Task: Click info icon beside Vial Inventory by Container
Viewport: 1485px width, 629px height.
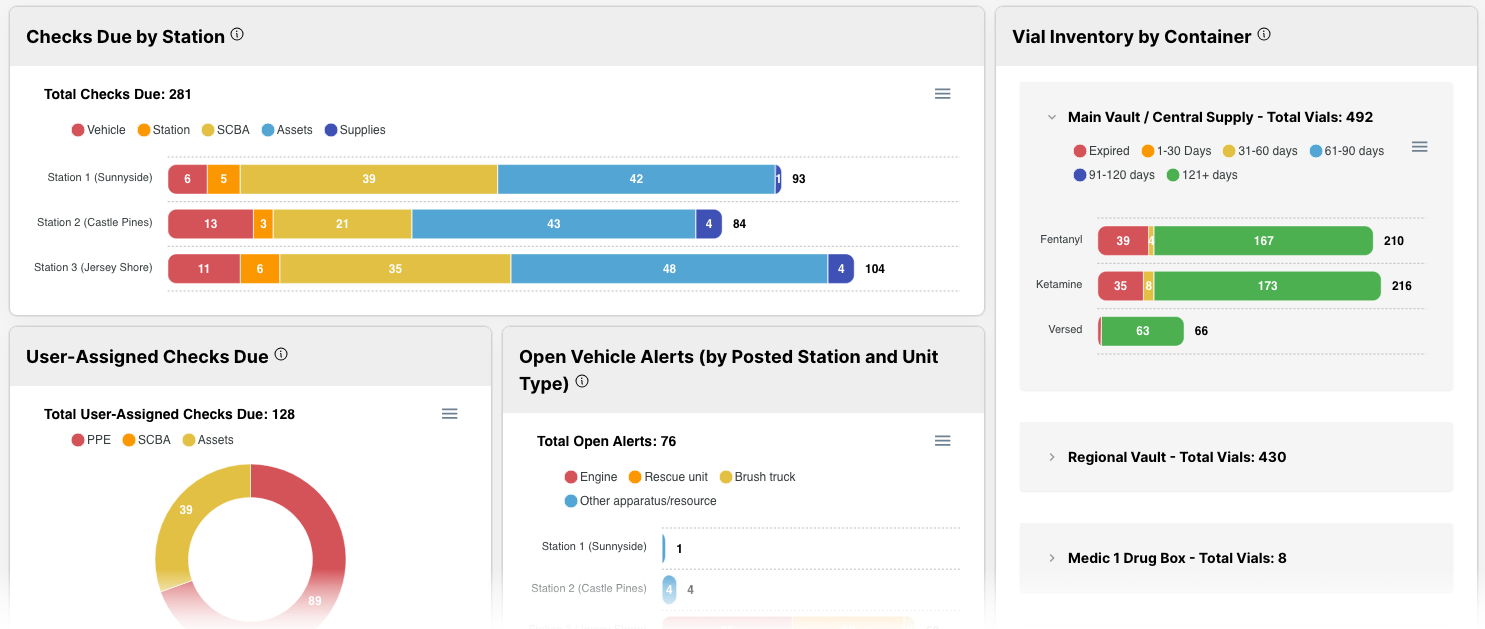Action: point(1264,35)
